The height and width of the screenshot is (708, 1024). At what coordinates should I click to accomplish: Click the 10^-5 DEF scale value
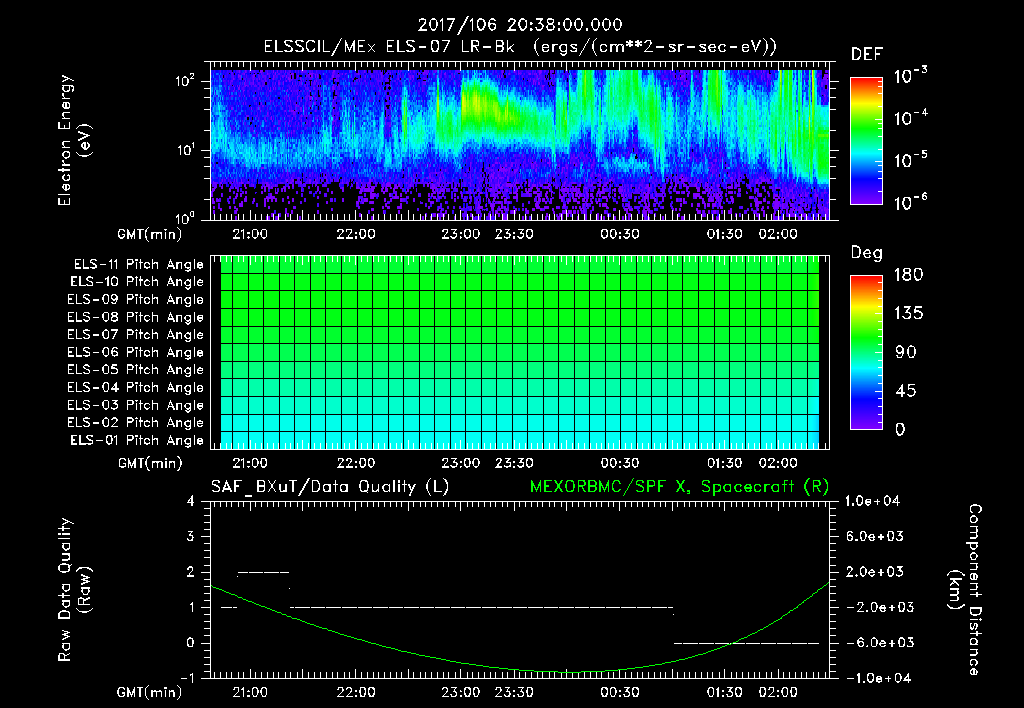coord(910,159)
